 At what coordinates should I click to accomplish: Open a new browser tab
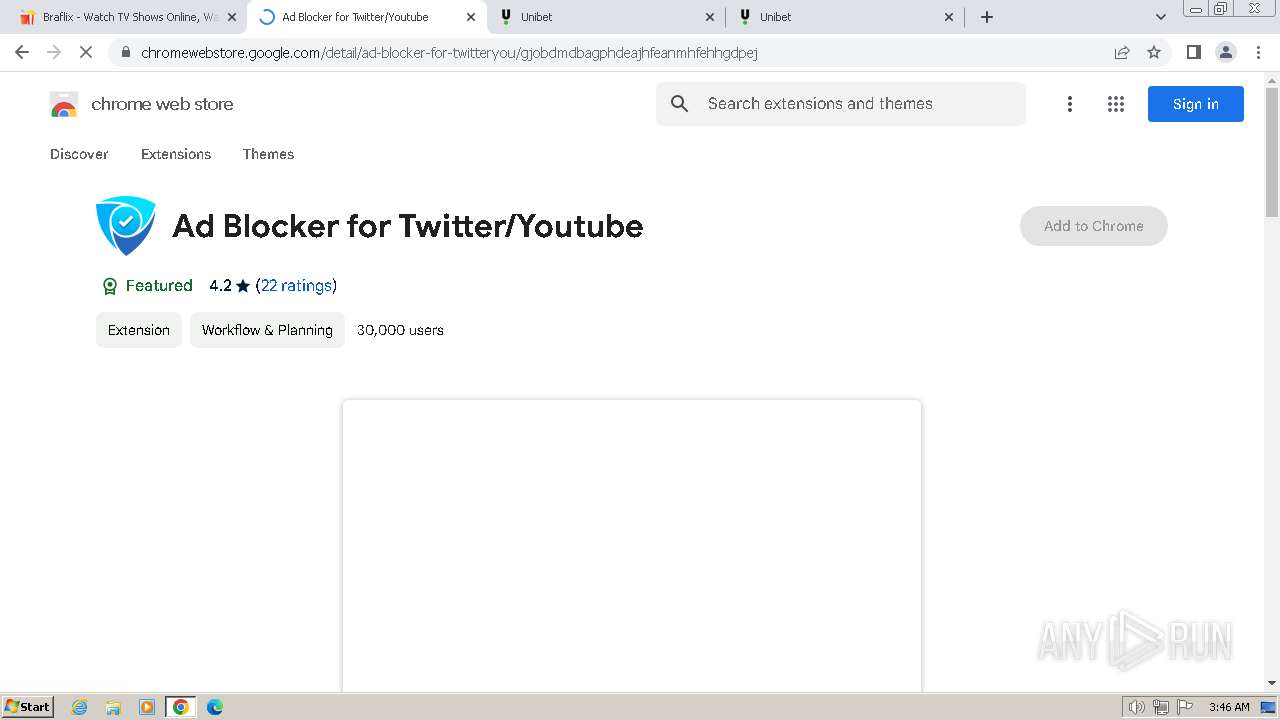(987, 17)
